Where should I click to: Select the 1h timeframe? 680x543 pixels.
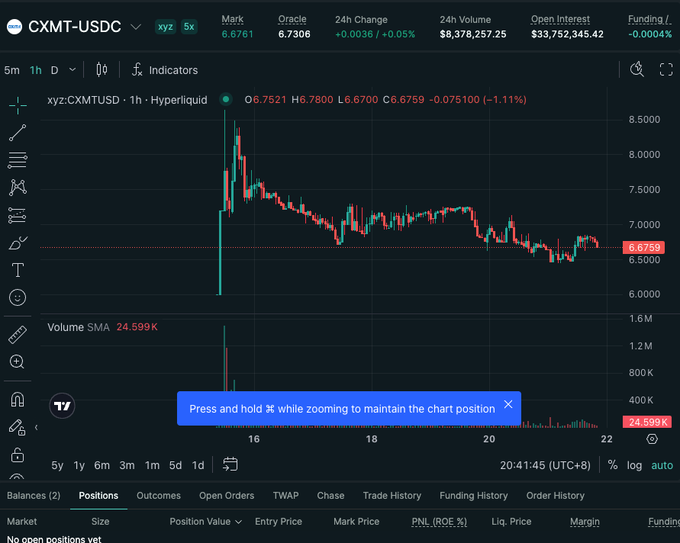pyautogui.click(x=36, y=70)
